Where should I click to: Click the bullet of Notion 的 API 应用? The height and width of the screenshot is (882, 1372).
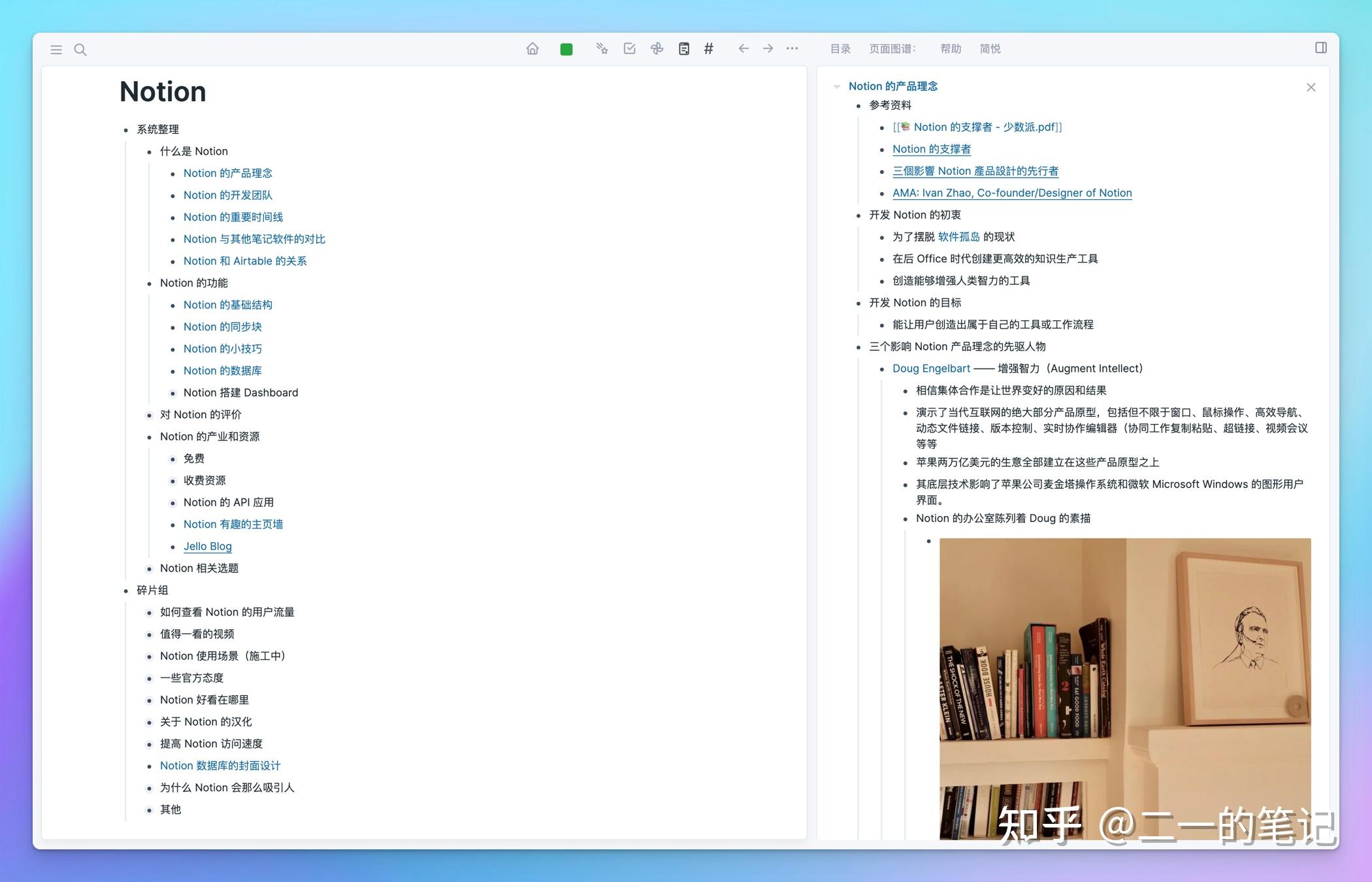tap(172, 503)
